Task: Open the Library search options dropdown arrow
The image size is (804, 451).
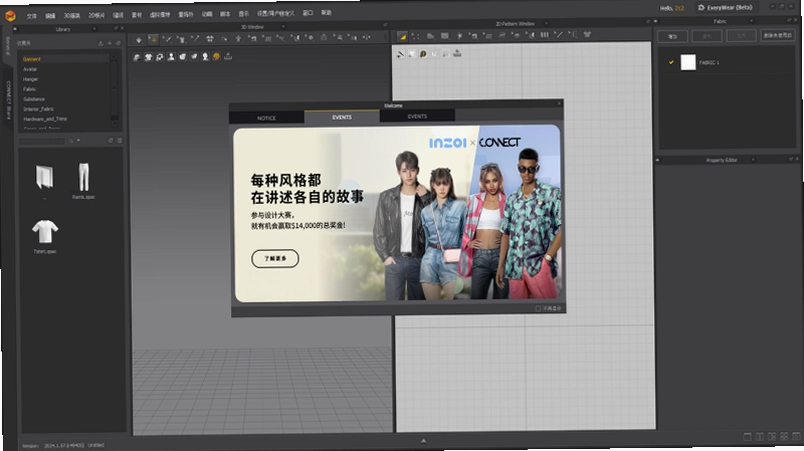Action: (x=78, y=140)
